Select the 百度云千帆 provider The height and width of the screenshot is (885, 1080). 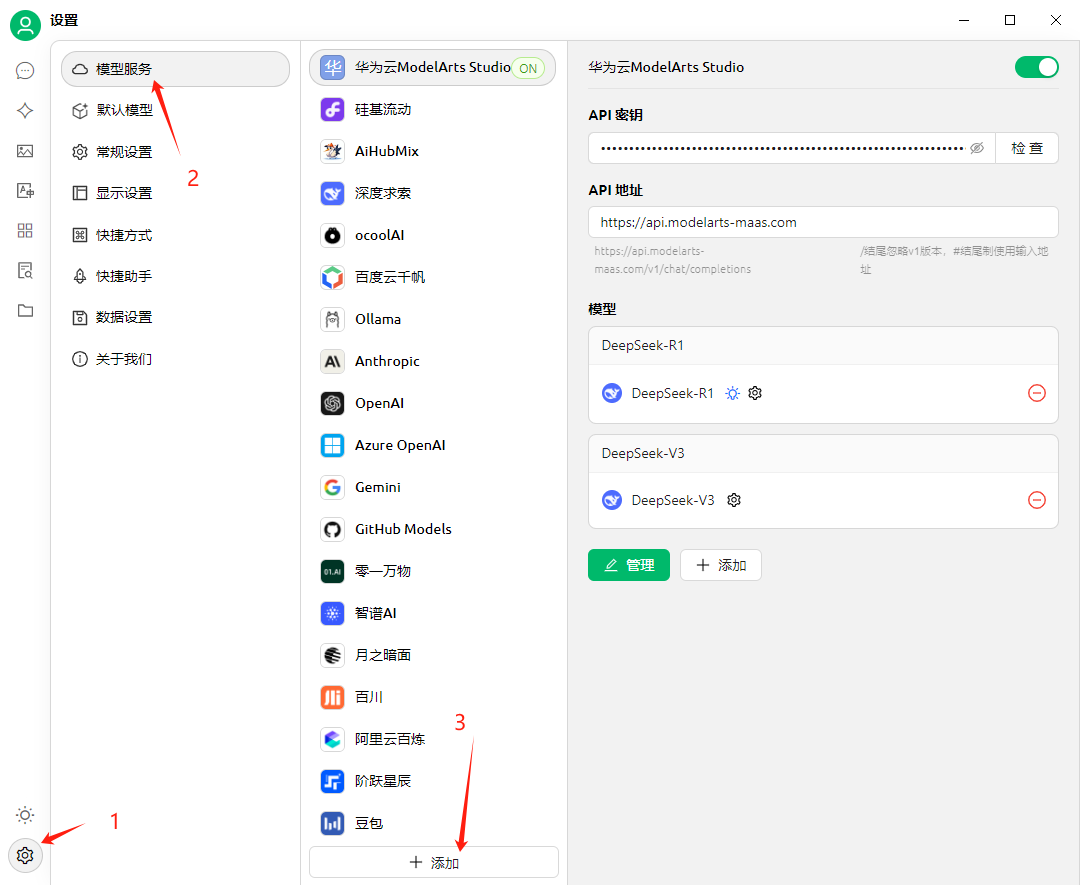point(433,278)
